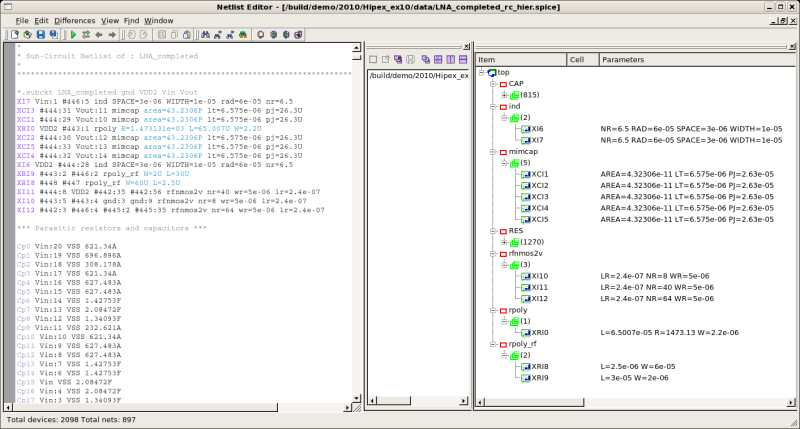Open the Differences menu
The width and height of the screenshot is (800, 429).
(75, 20)
